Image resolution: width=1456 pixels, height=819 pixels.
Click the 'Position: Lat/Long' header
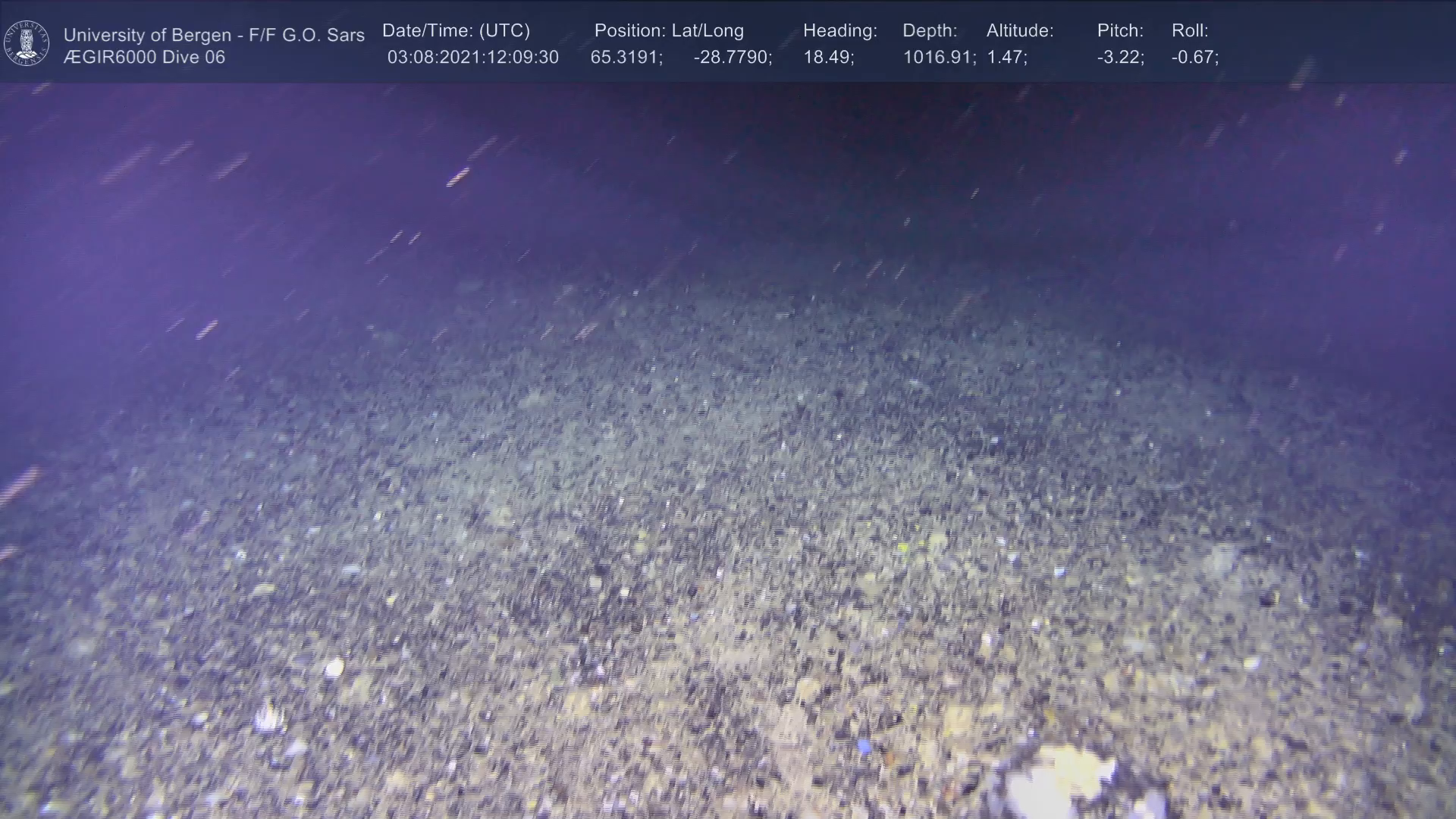pyautogui.click(x=669, y=31)
